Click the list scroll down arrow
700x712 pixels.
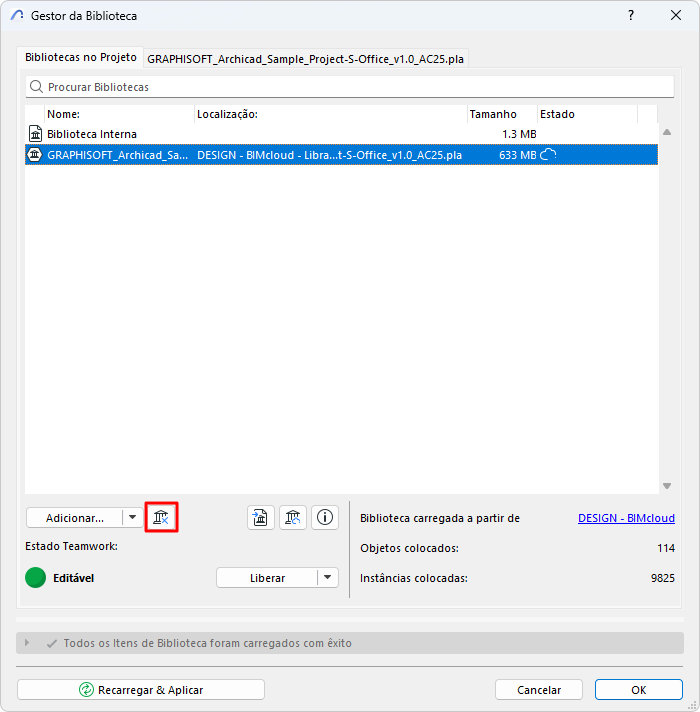667,486
